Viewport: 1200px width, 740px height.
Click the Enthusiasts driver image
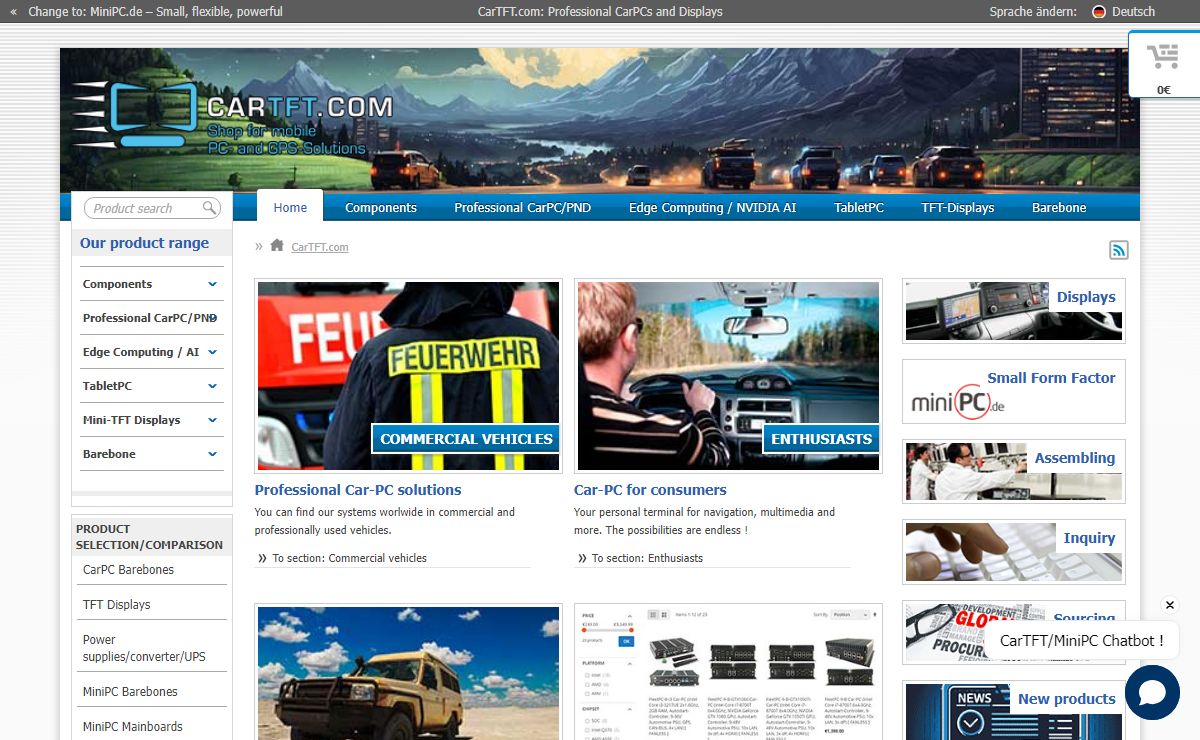point(728,376)
